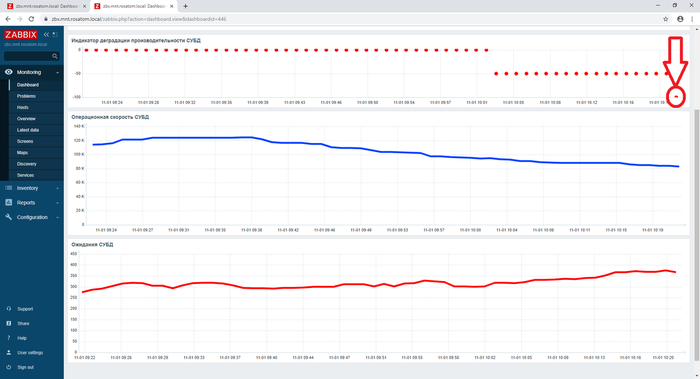Viewport: 700px width, 379px height.
Task: Click the ZABBIX logo
Action: coord(21,34)
